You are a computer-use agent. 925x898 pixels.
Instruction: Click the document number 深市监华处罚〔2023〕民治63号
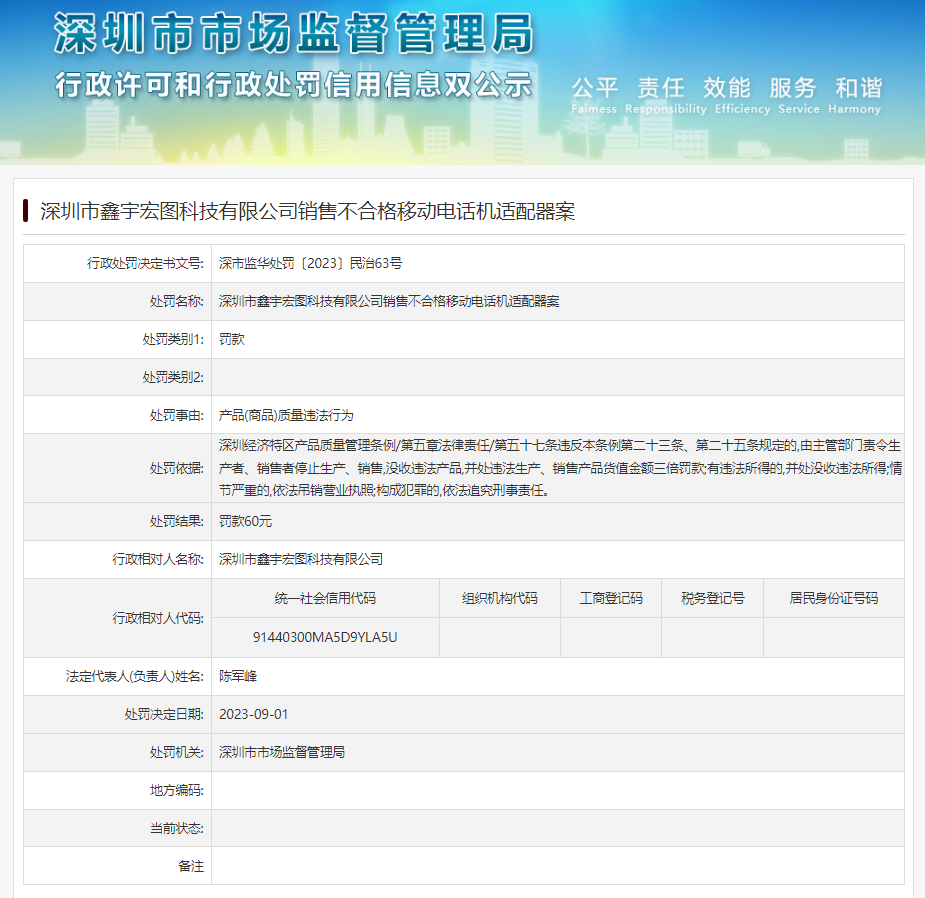(310, 263)
